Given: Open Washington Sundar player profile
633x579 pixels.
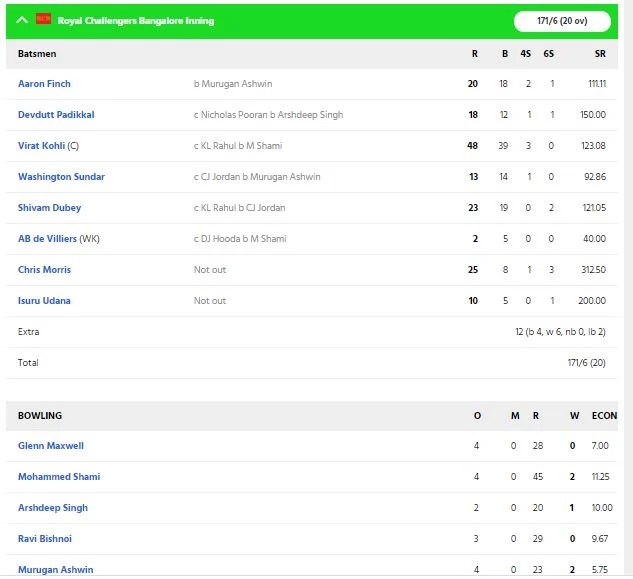Looking at the screenshot, I should [61, 177].
